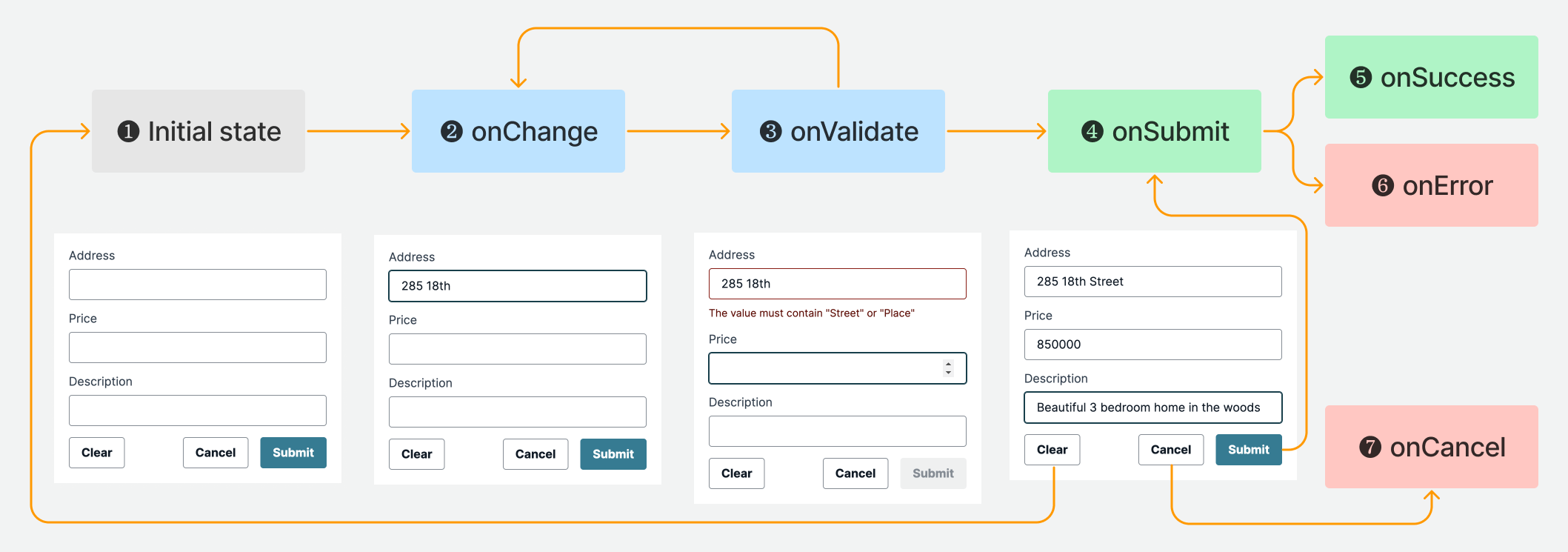Click the 'Beautiful 3 bedroom home' Description field
This screenshot has height=552, width=1568.
click(x=1152, y=407)
